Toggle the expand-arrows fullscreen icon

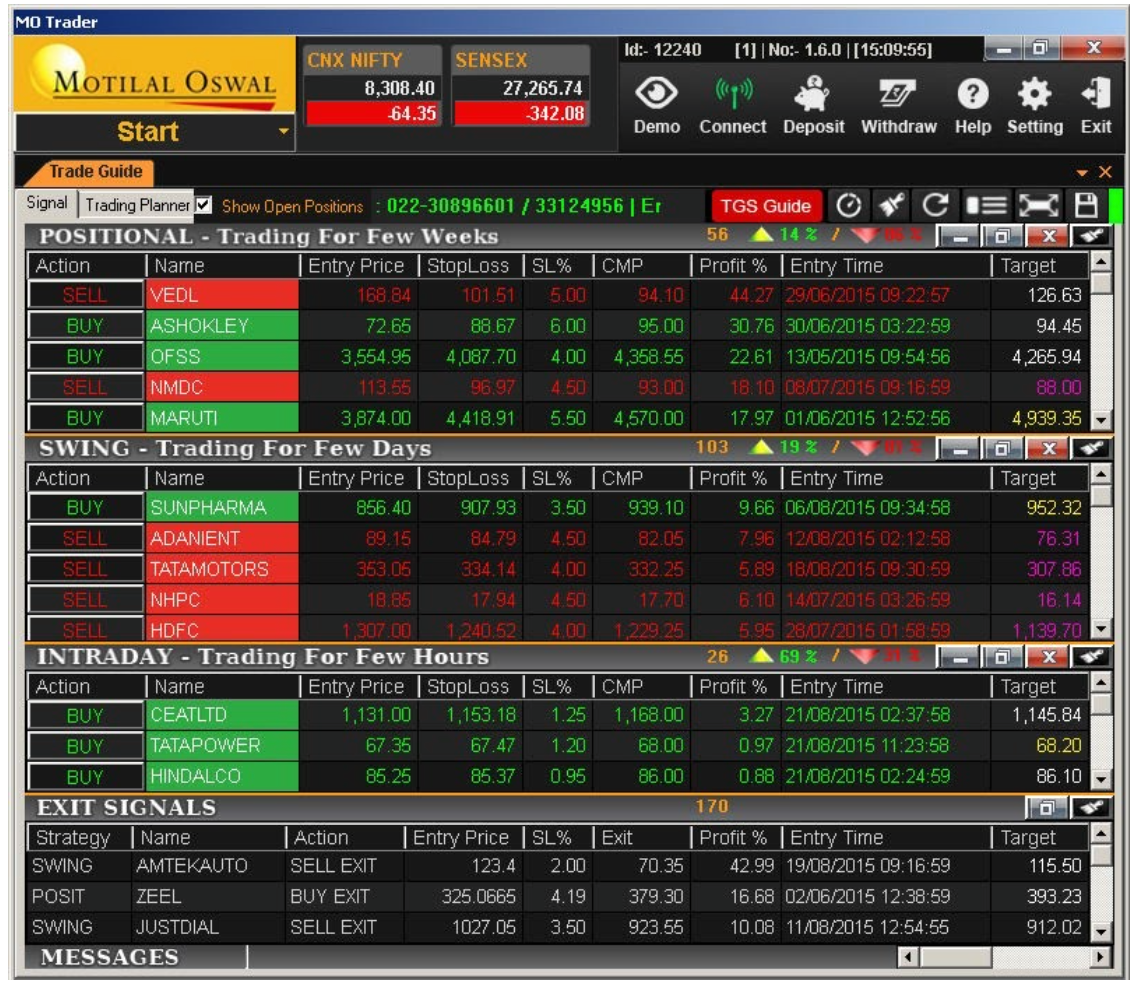tap(1037, 206)
